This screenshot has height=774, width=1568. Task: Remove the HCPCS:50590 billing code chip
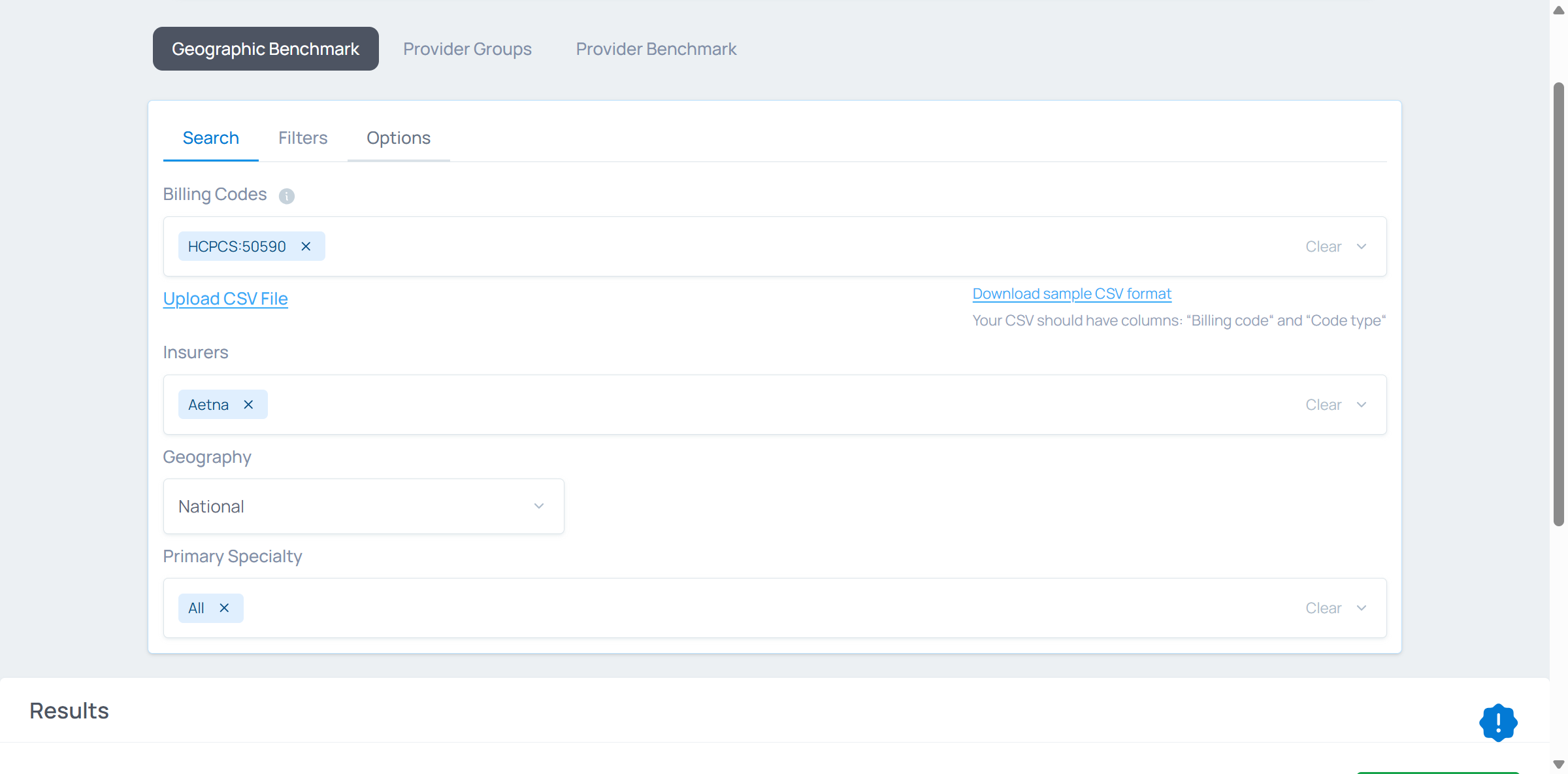click(306, 246)
